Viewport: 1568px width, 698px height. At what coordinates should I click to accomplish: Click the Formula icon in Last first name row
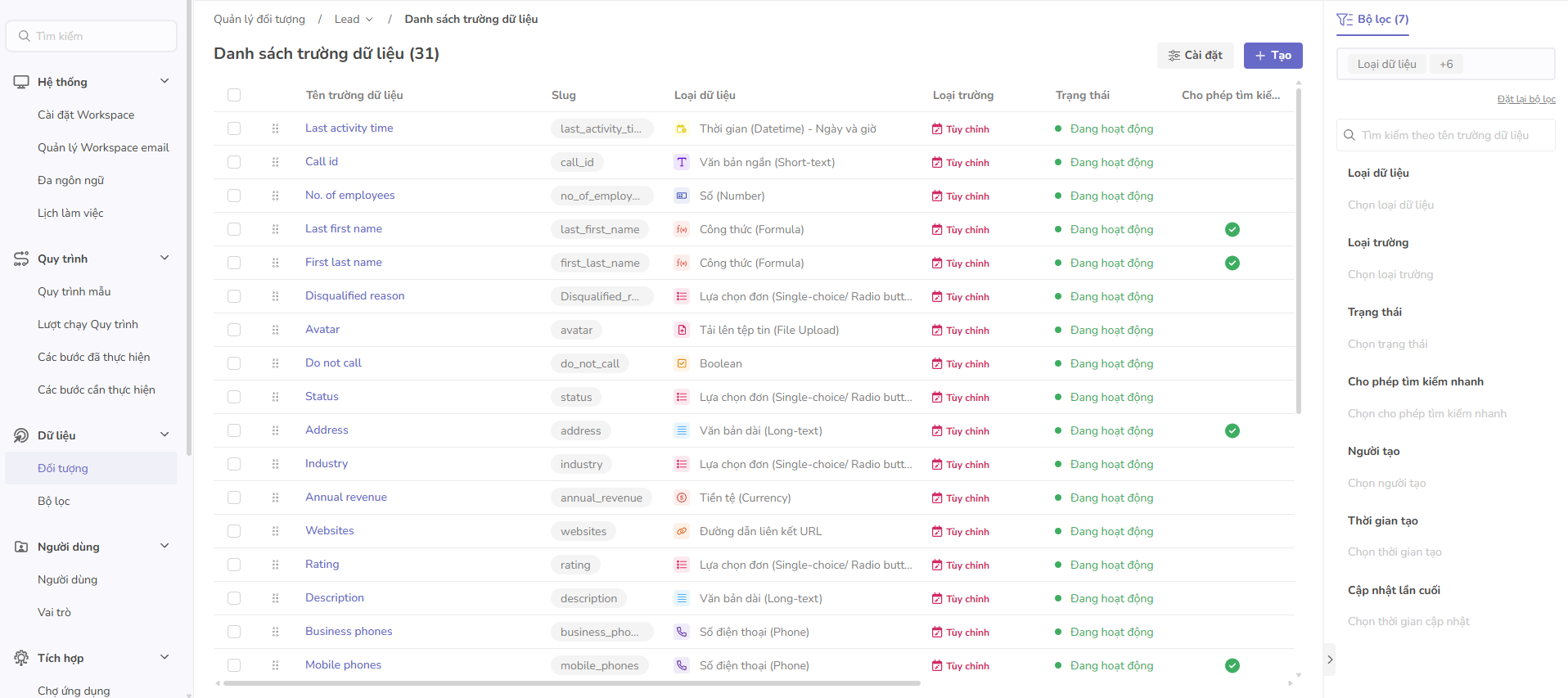click(681, 229)
